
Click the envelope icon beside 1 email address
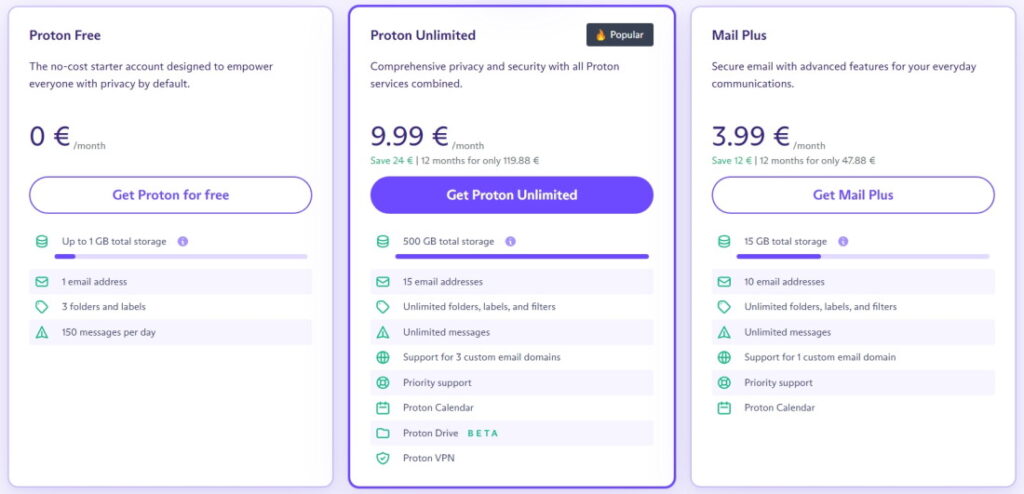click(41, 282)
